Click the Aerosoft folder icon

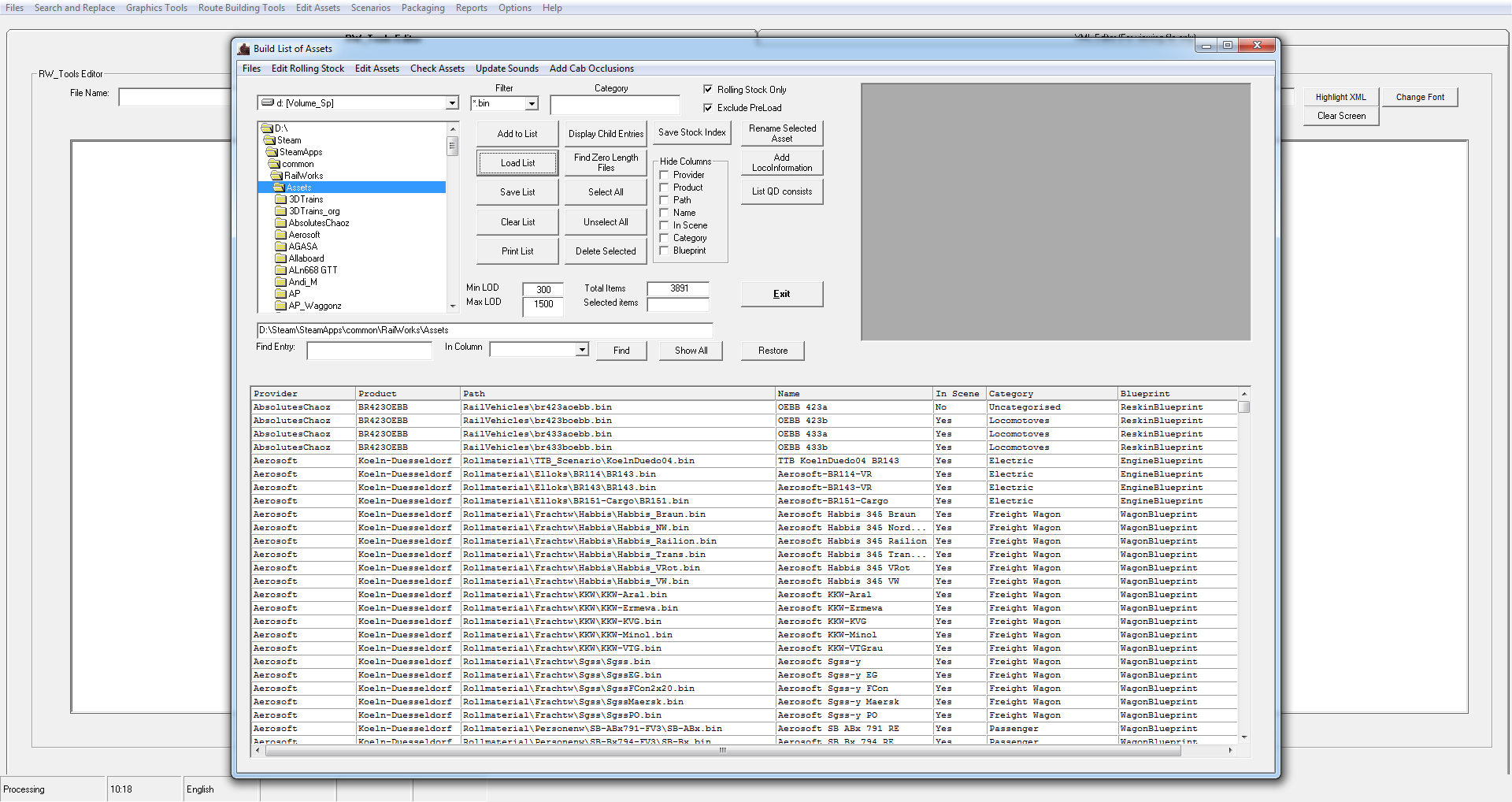click(x=280, y=235)
